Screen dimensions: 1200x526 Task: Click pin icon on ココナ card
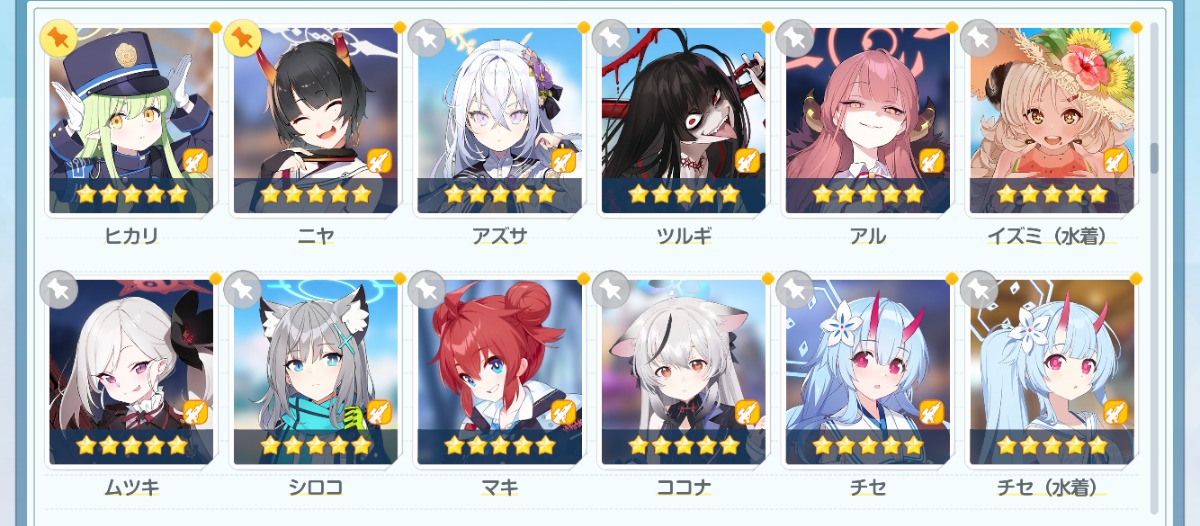click(611, 289)
